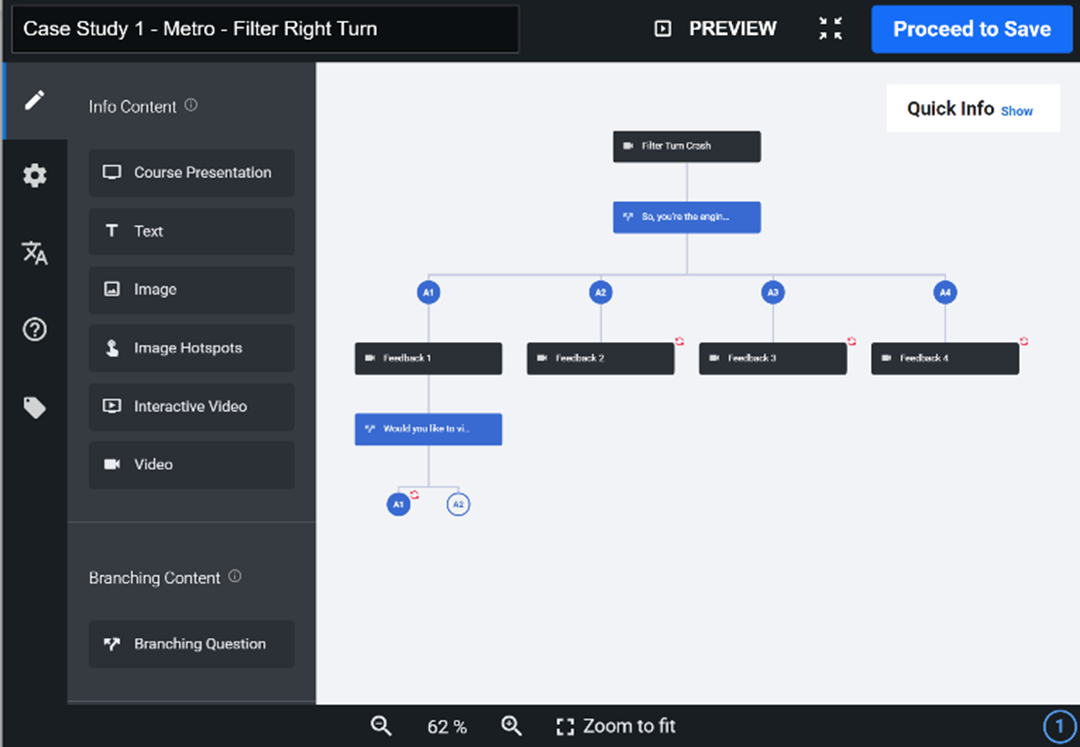The image size is (1080, 747).
Task: Select Interactive Video content type
Action: [191, 407]
